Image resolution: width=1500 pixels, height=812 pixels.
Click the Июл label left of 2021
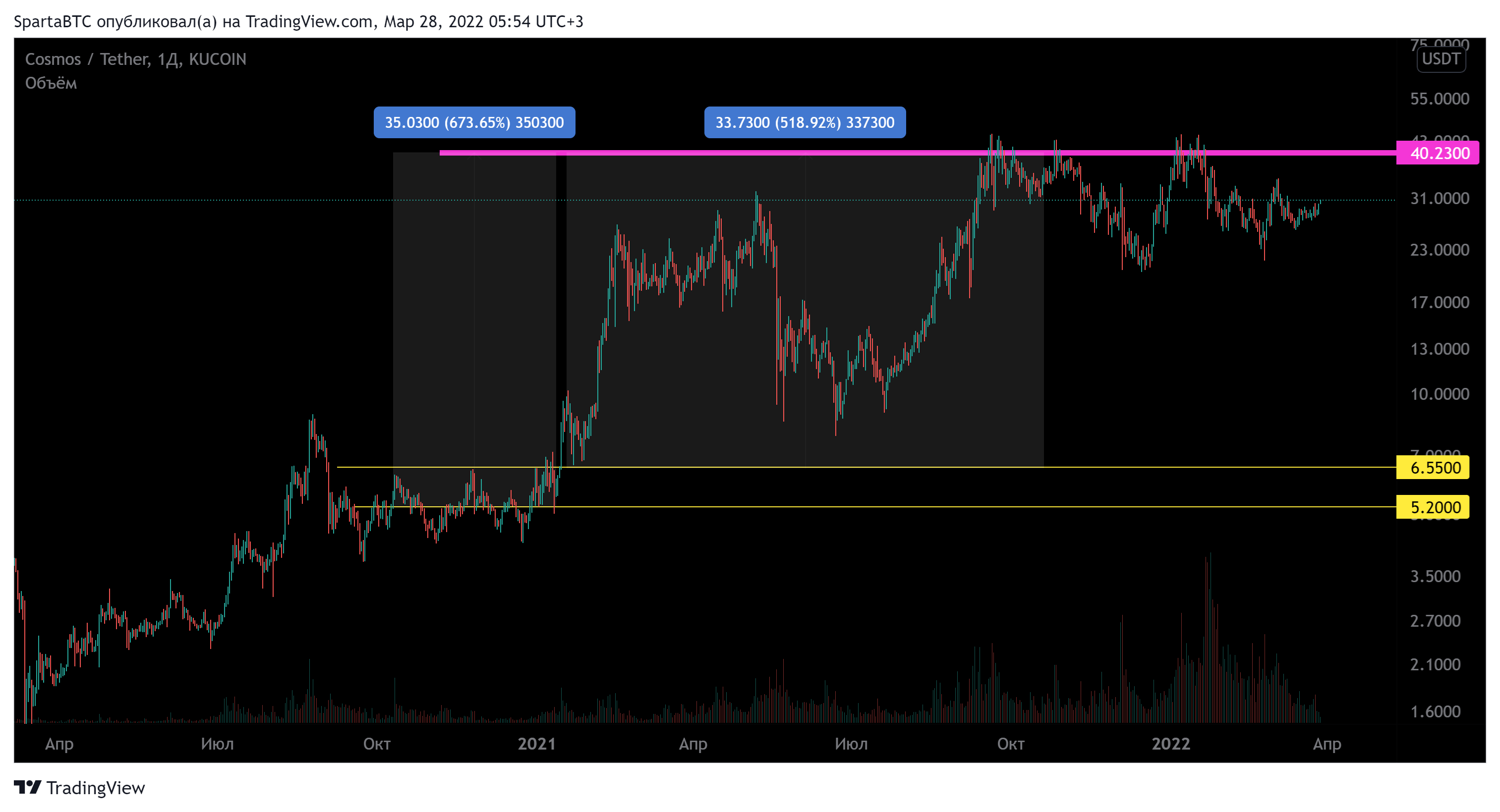pyautogui.click(x=217, y=743)
